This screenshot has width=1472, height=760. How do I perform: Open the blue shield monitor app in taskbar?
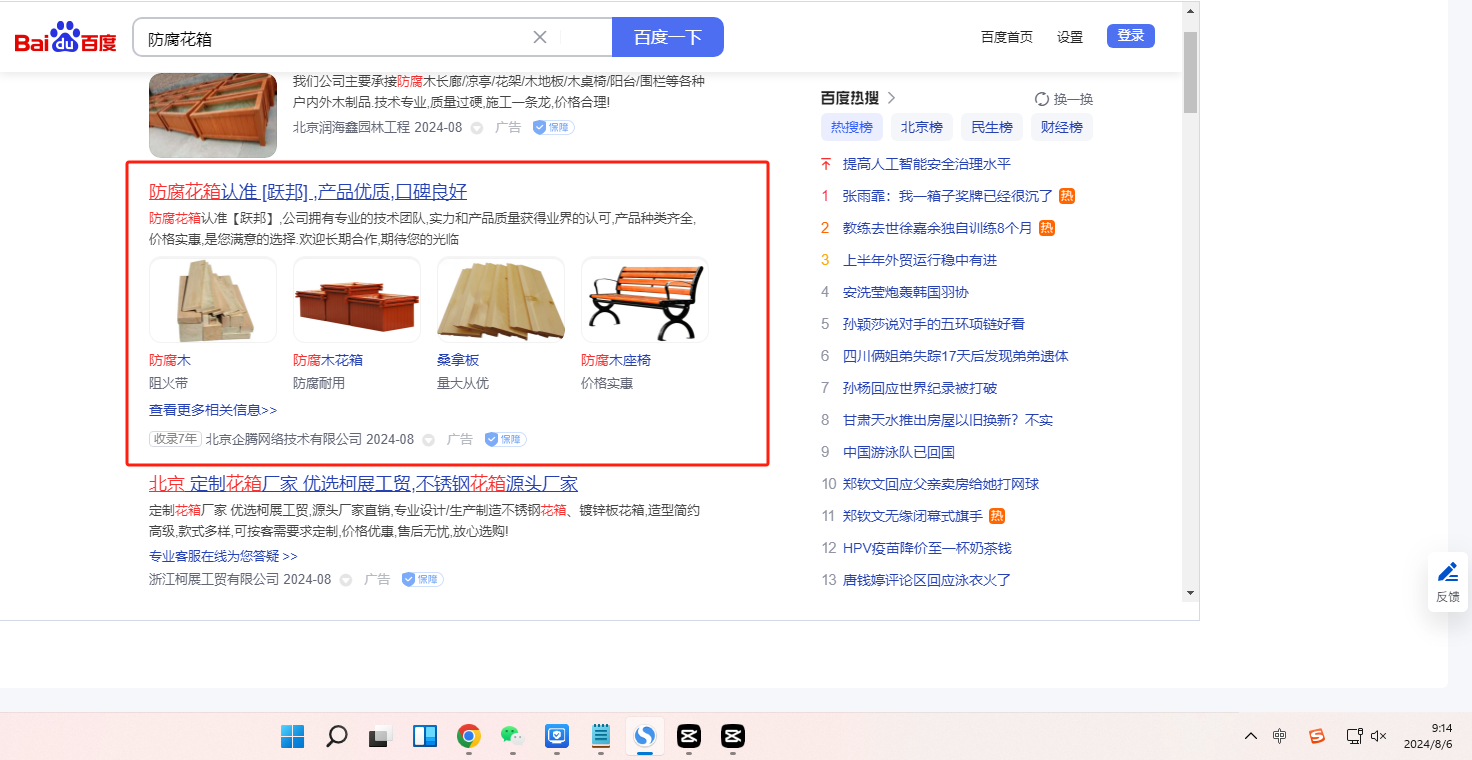coord(556,736)
